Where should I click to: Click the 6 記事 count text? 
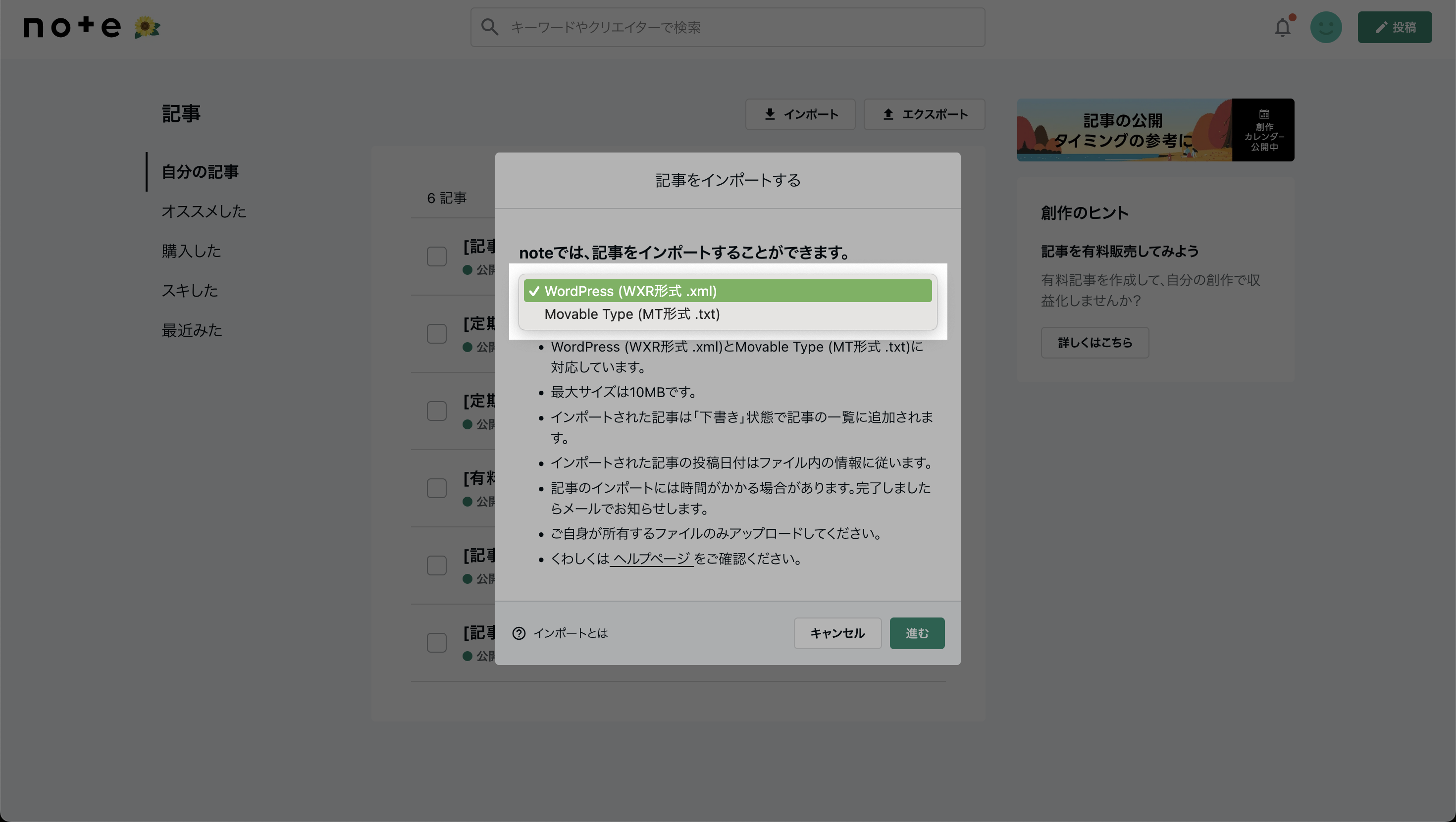click(447, 198)
